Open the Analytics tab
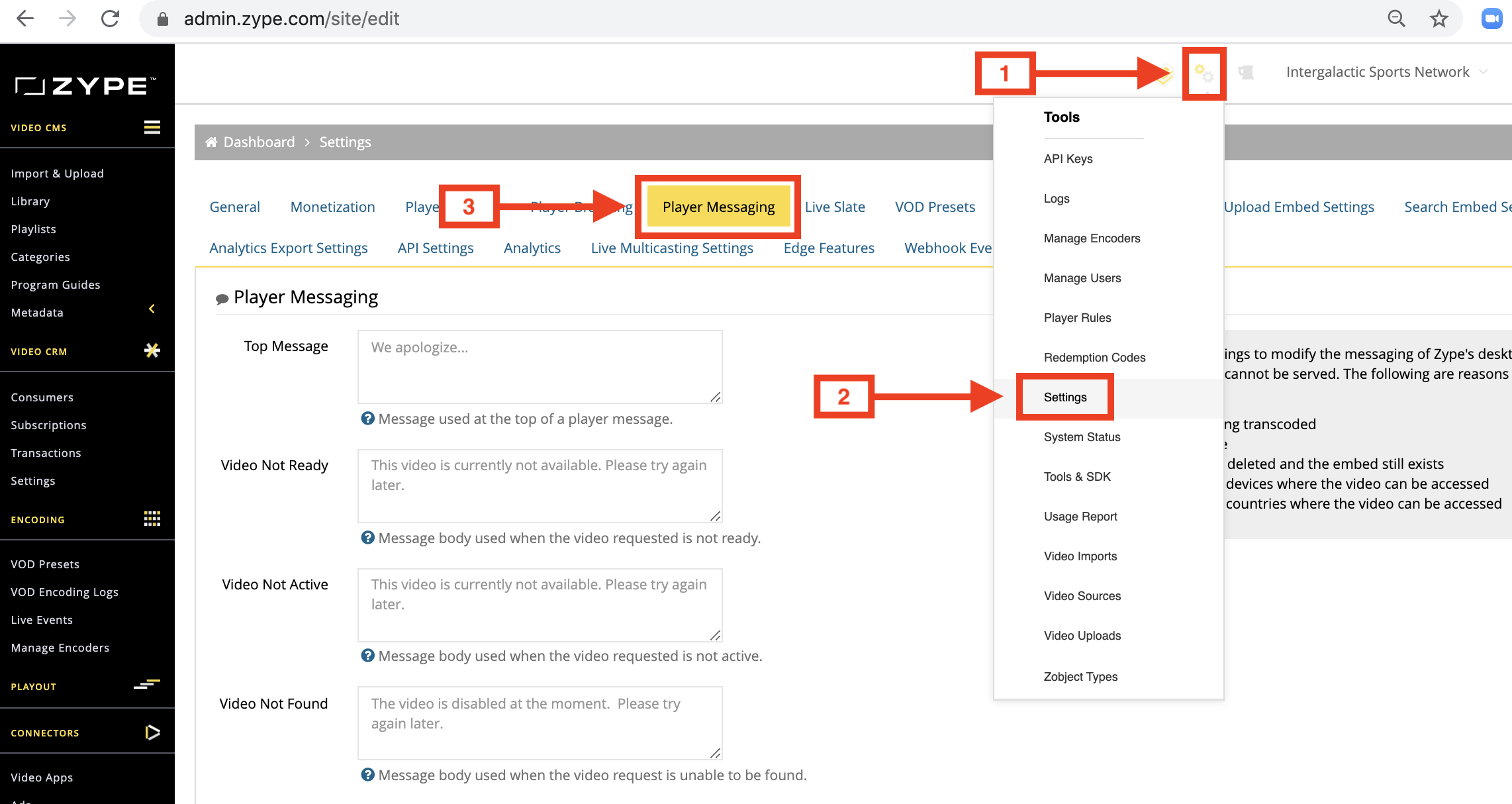The height and width of the screenshot is (804, 1512). (x=532, y=248)
